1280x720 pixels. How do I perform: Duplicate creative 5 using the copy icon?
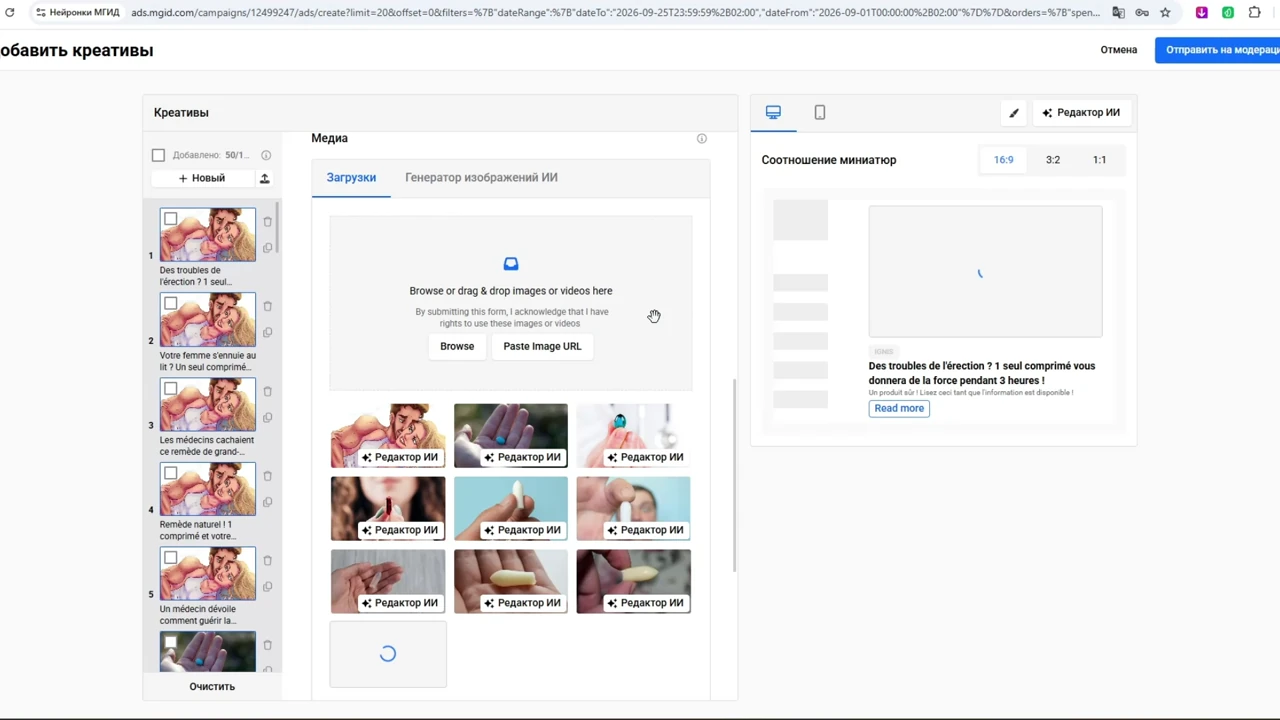click(267, 587)
